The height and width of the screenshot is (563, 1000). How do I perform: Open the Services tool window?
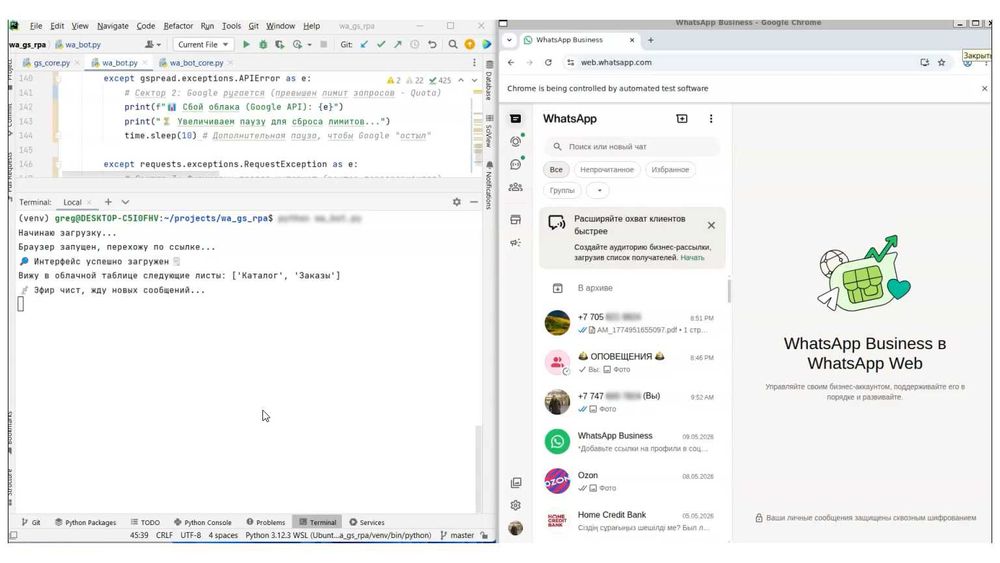[x=367, y=522]
